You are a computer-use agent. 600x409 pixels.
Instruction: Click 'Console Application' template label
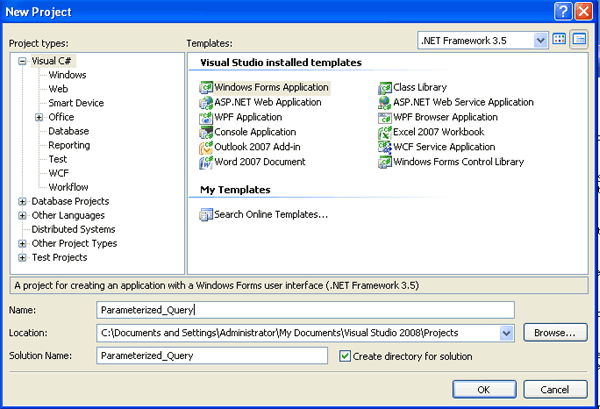(x=255, y=132)
